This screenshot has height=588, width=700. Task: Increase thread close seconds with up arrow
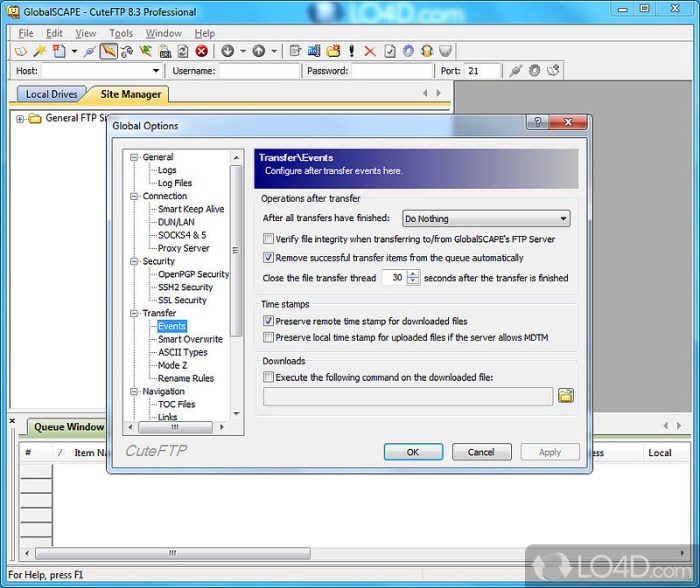point(413,274)
